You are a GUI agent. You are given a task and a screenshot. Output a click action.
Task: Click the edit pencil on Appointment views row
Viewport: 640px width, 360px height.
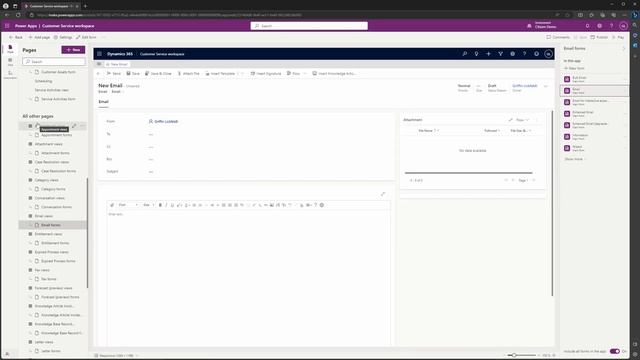[x=74, y=126]
